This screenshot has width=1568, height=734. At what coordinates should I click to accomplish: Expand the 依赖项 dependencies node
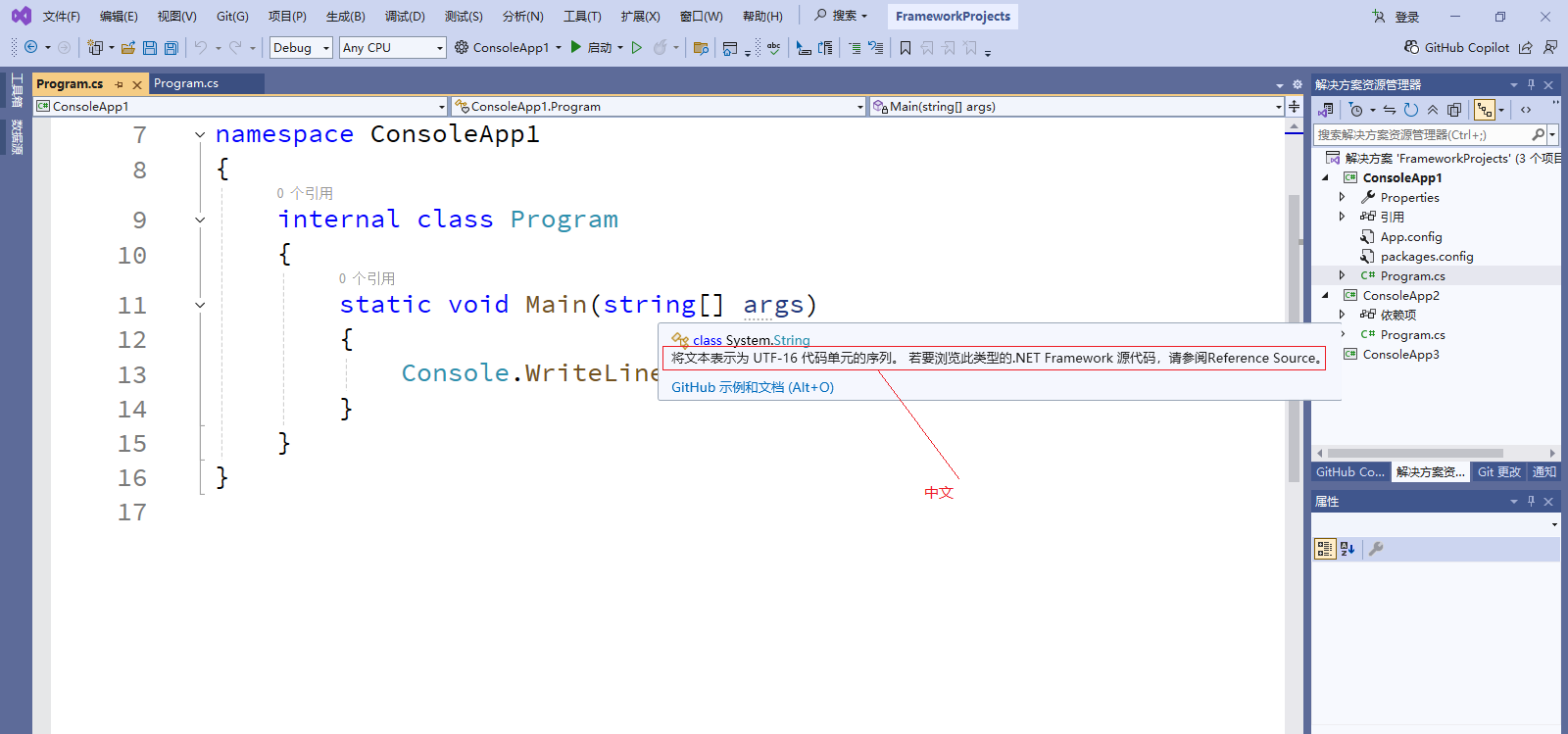tap(1342, 315)
